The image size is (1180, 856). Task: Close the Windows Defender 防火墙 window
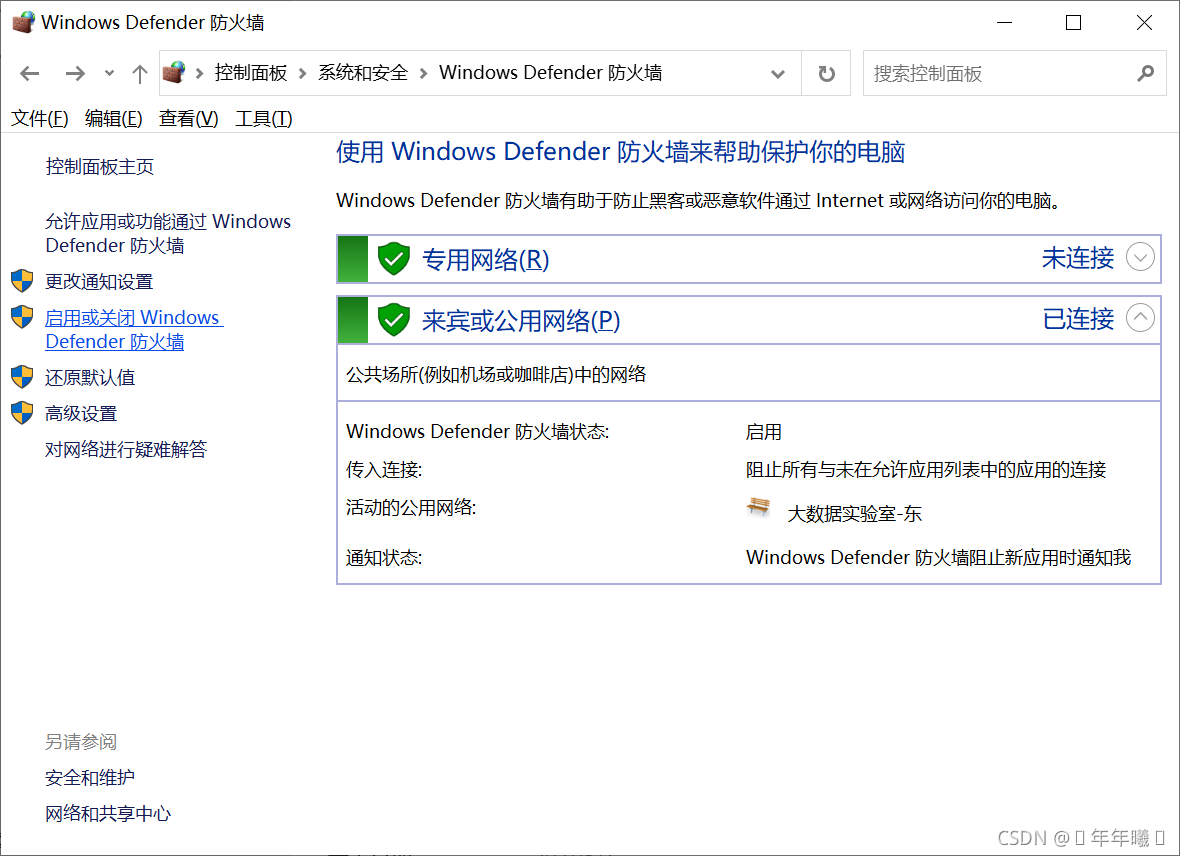coord(1144,23)
